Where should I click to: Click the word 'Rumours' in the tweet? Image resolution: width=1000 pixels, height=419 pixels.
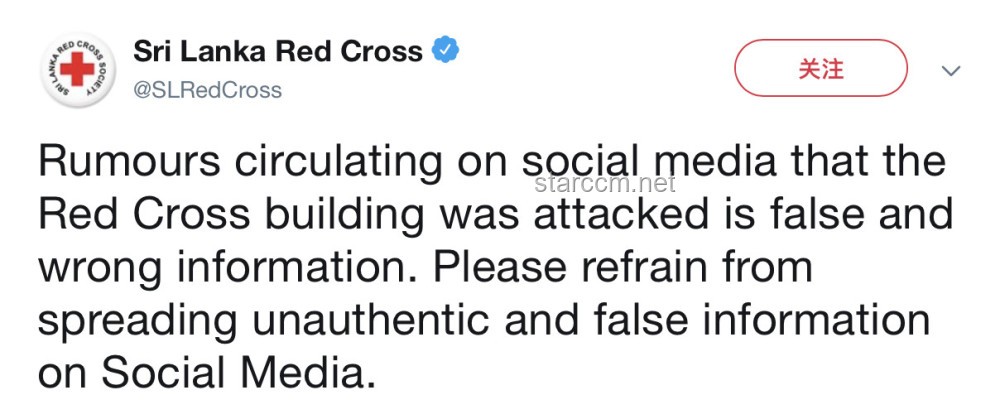pyautogui.click(x=129, y=161)
